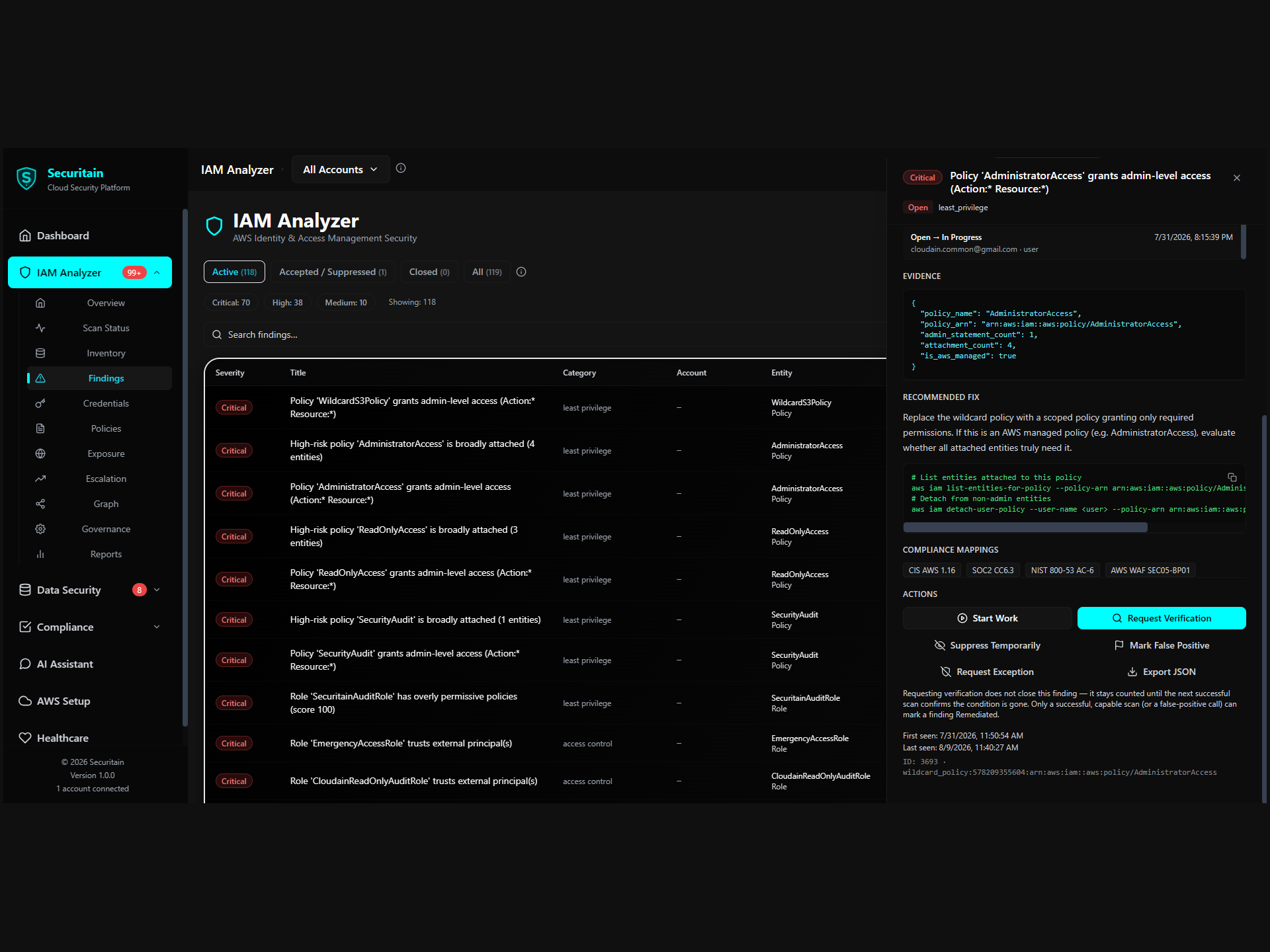This screenshot has width=1270, height=952.
Task: Switch to the Closed findings tab
Action: (429, 272)
